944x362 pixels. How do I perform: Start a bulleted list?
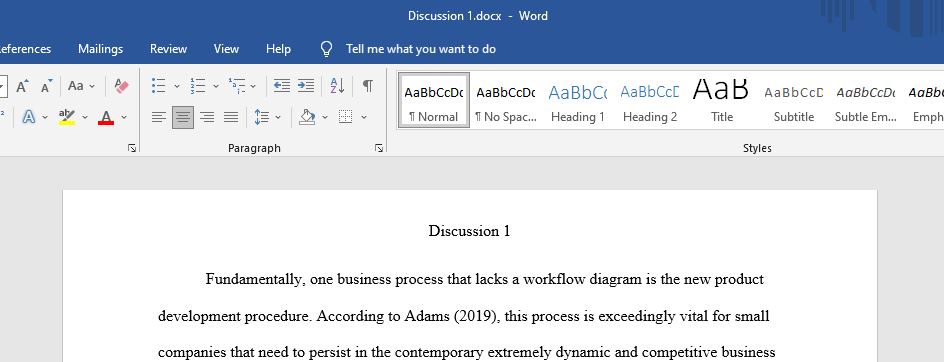[158, 86]
